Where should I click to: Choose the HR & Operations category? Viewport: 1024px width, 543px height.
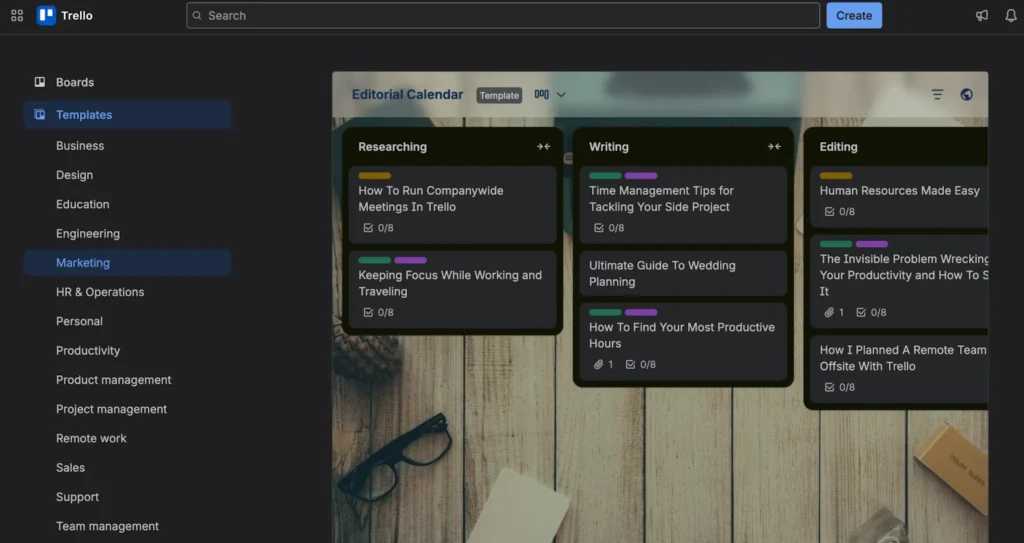tap(100, 292)
